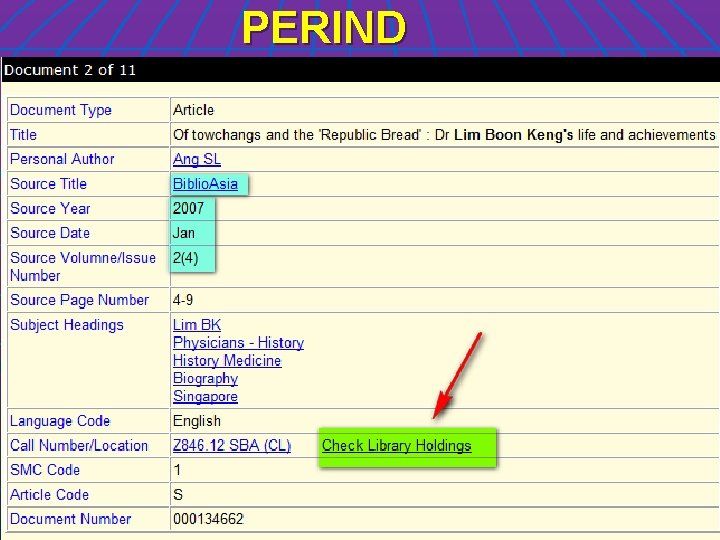
Task: Open the History Medicine subject heading
Action: [227, 361]
